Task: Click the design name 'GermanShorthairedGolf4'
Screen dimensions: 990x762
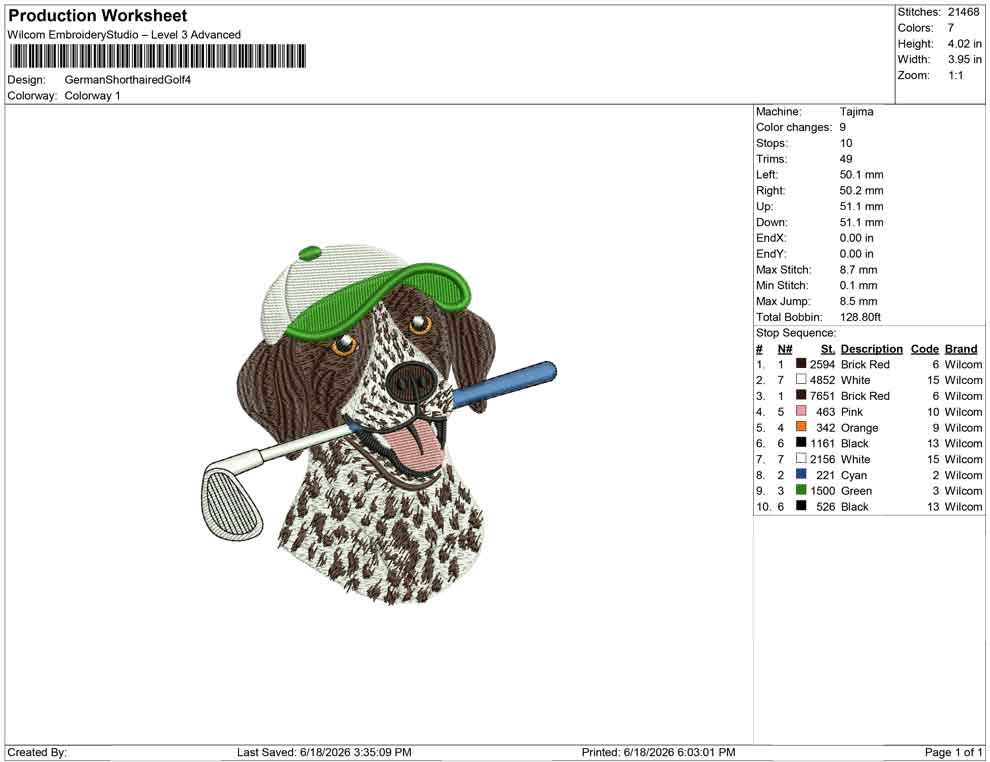Action: pos(128,80)
